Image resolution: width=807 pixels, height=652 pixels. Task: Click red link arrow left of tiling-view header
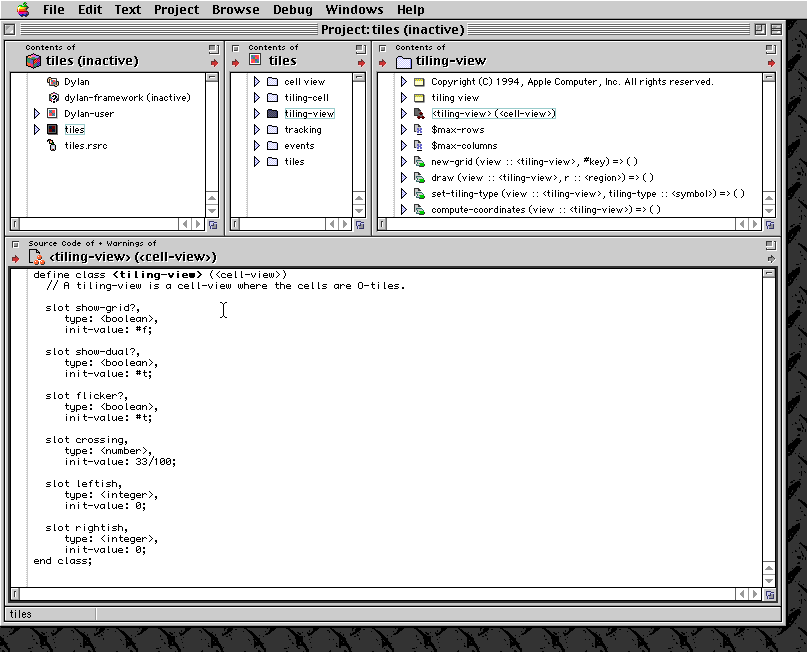click(382, 63)
